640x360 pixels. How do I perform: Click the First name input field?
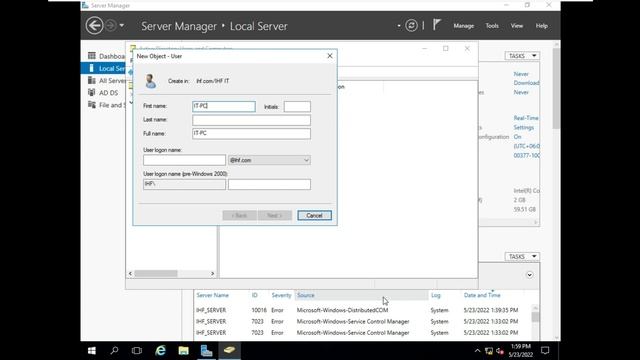pos(224,107)
